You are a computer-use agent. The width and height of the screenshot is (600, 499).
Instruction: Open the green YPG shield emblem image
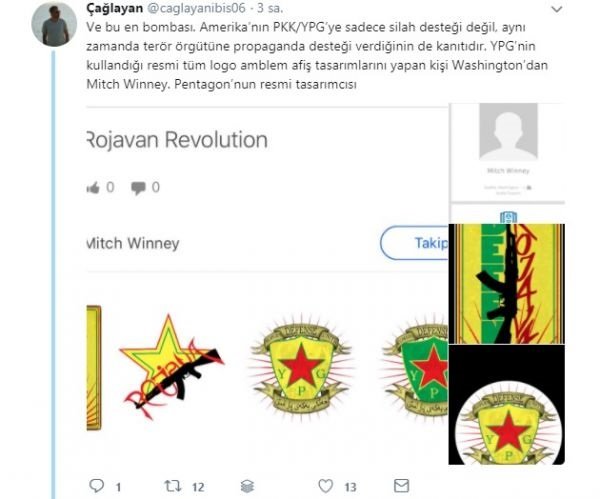coord(416,367)
